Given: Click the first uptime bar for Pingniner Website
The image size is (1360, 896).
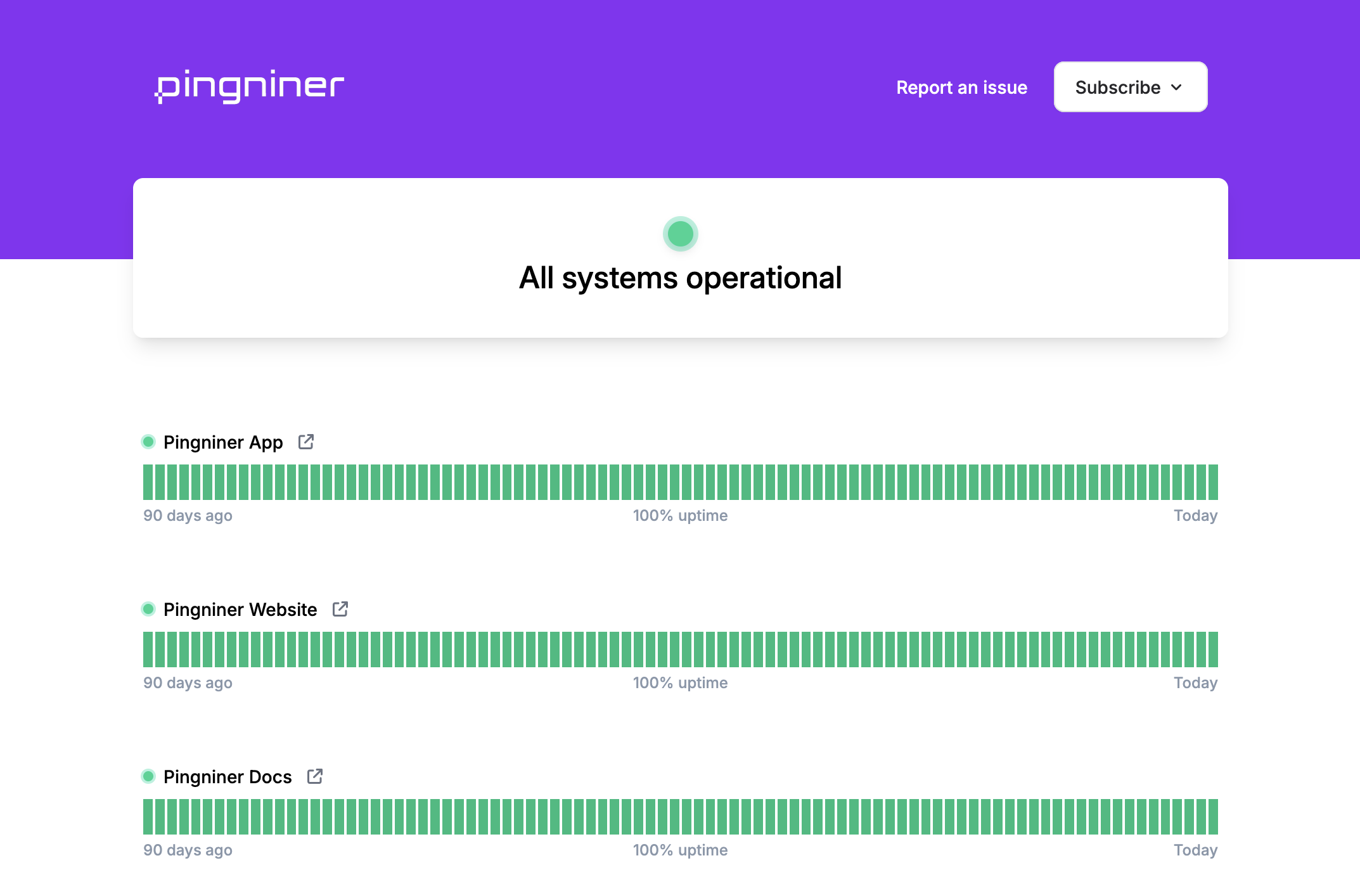Looking at the screenshot, I should pos(148,650).
